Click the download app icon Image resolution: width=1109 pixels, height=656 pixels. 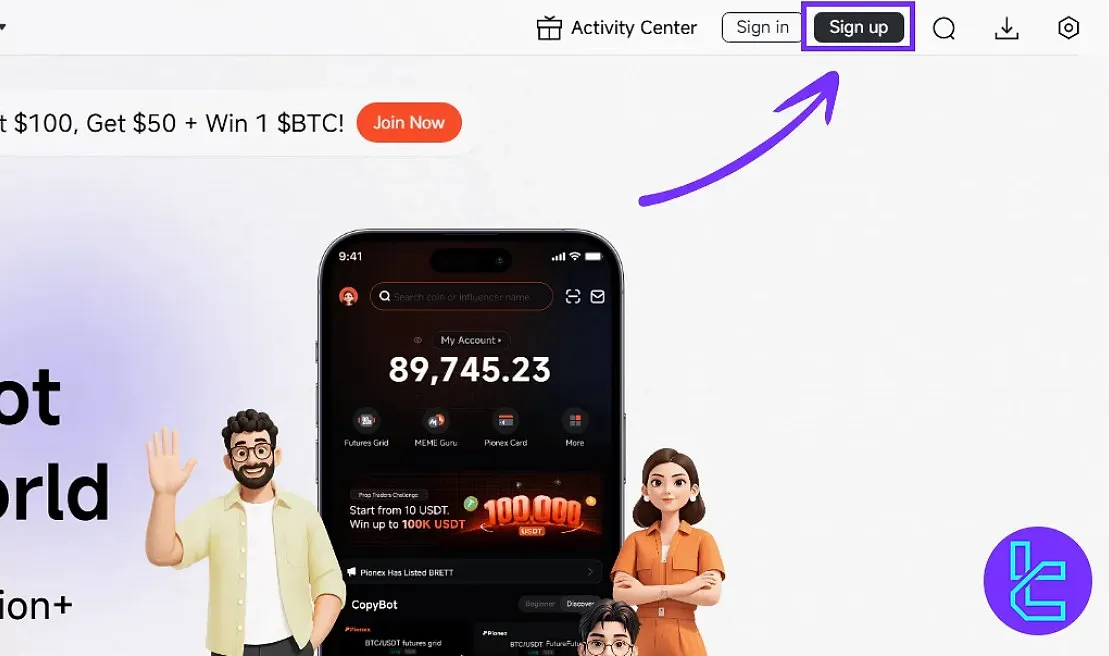pyautogui.click(x=1006, y=28)
